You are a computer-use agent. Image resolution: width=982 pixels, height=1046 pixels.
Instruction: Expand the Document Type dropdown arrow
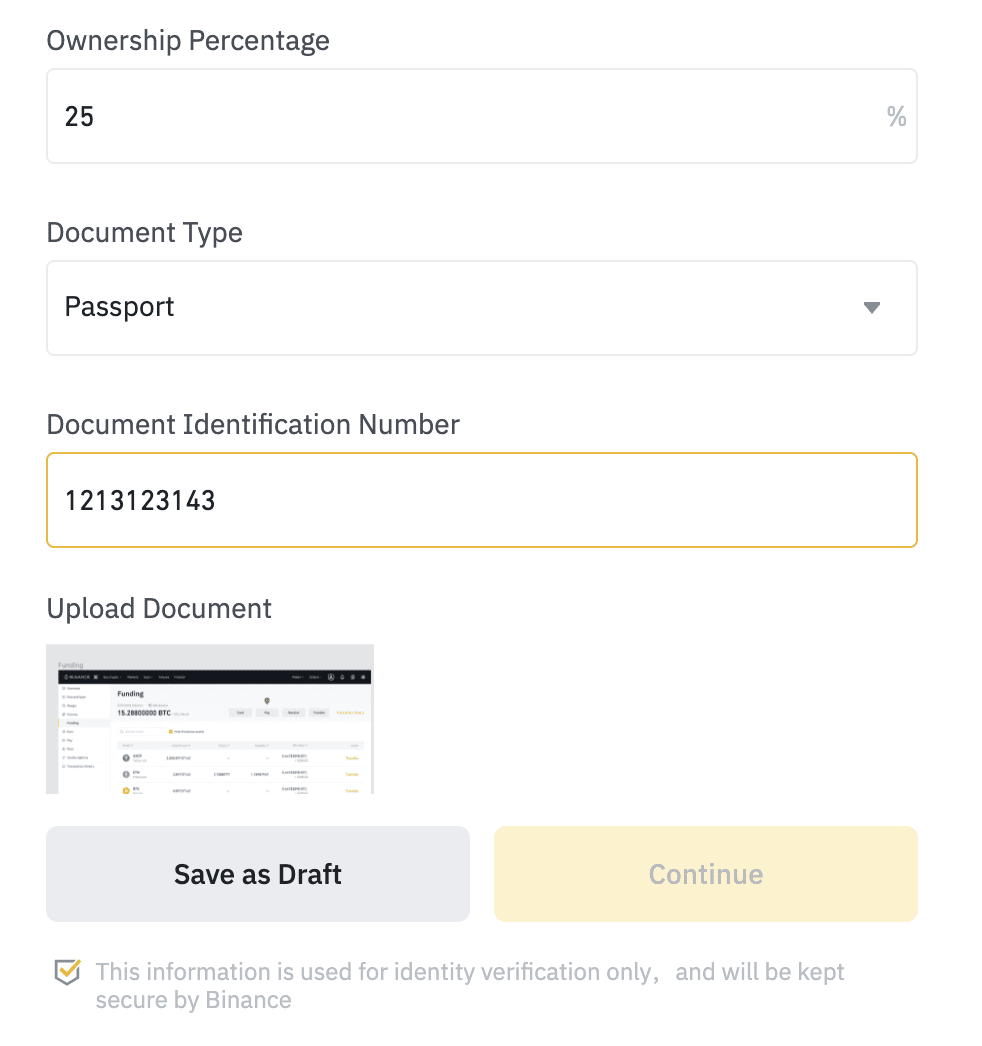point(871,308)
